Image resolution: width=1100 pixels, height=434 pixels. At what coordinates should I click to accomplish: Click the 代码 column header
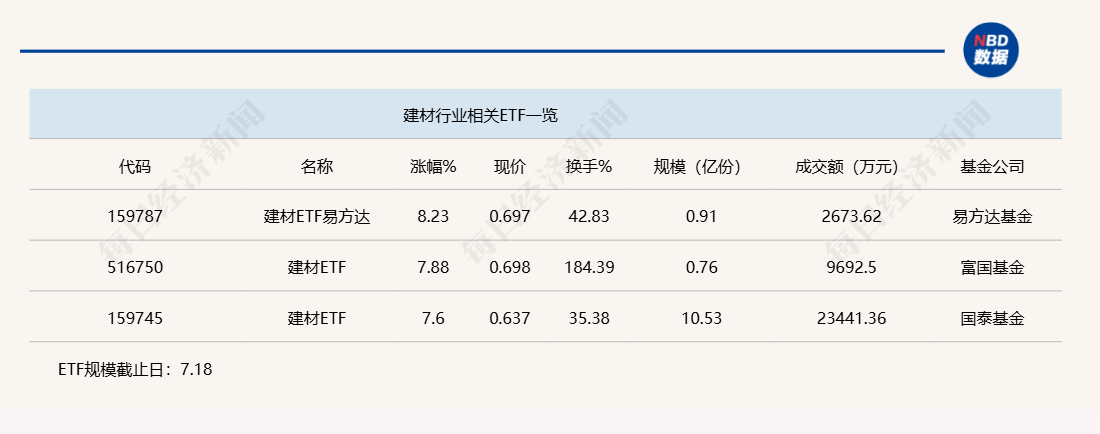(x=134, y=167)
